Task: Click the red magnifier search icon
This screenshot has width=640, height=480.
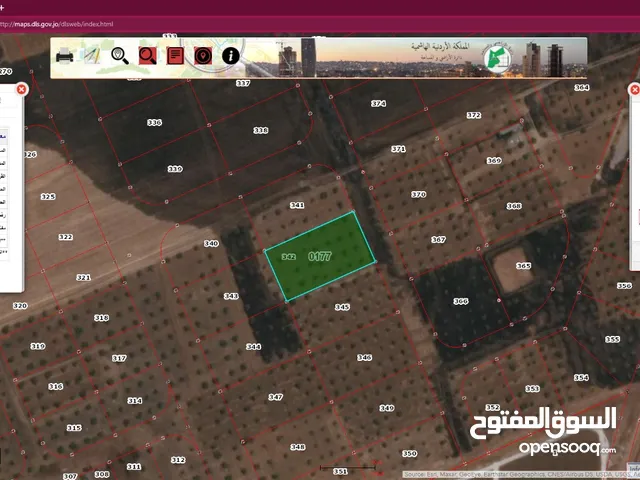Action: click(147, 56)
